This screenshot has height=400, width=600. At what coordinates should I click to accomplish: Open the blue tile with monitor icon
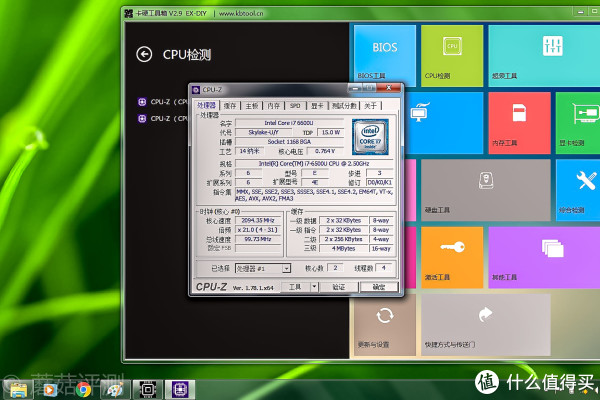pos(444,123)
